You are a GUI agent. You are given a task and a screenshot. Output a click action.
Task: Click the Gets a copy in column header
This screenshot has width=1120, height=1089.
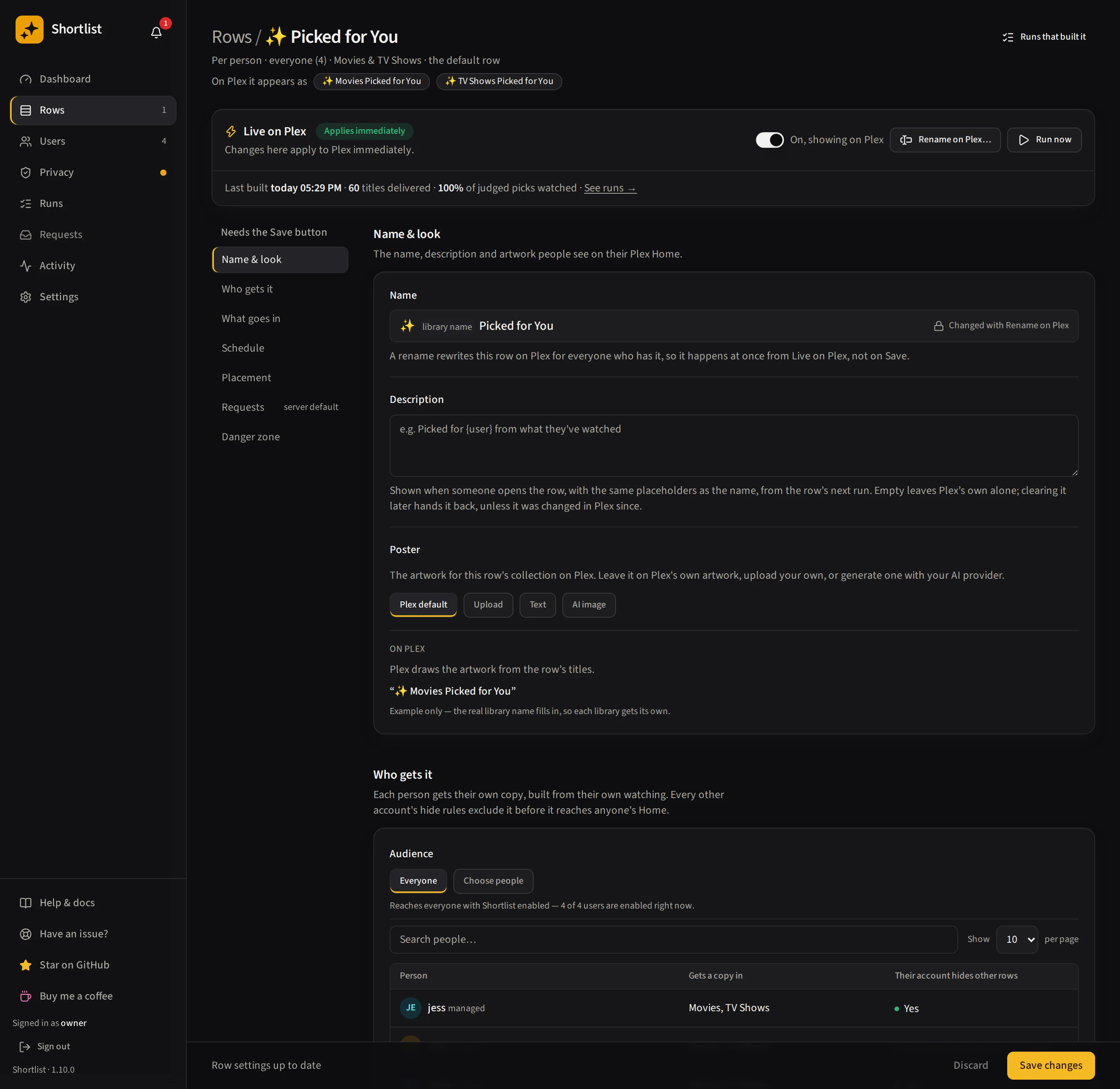click(x=716, y=975)
